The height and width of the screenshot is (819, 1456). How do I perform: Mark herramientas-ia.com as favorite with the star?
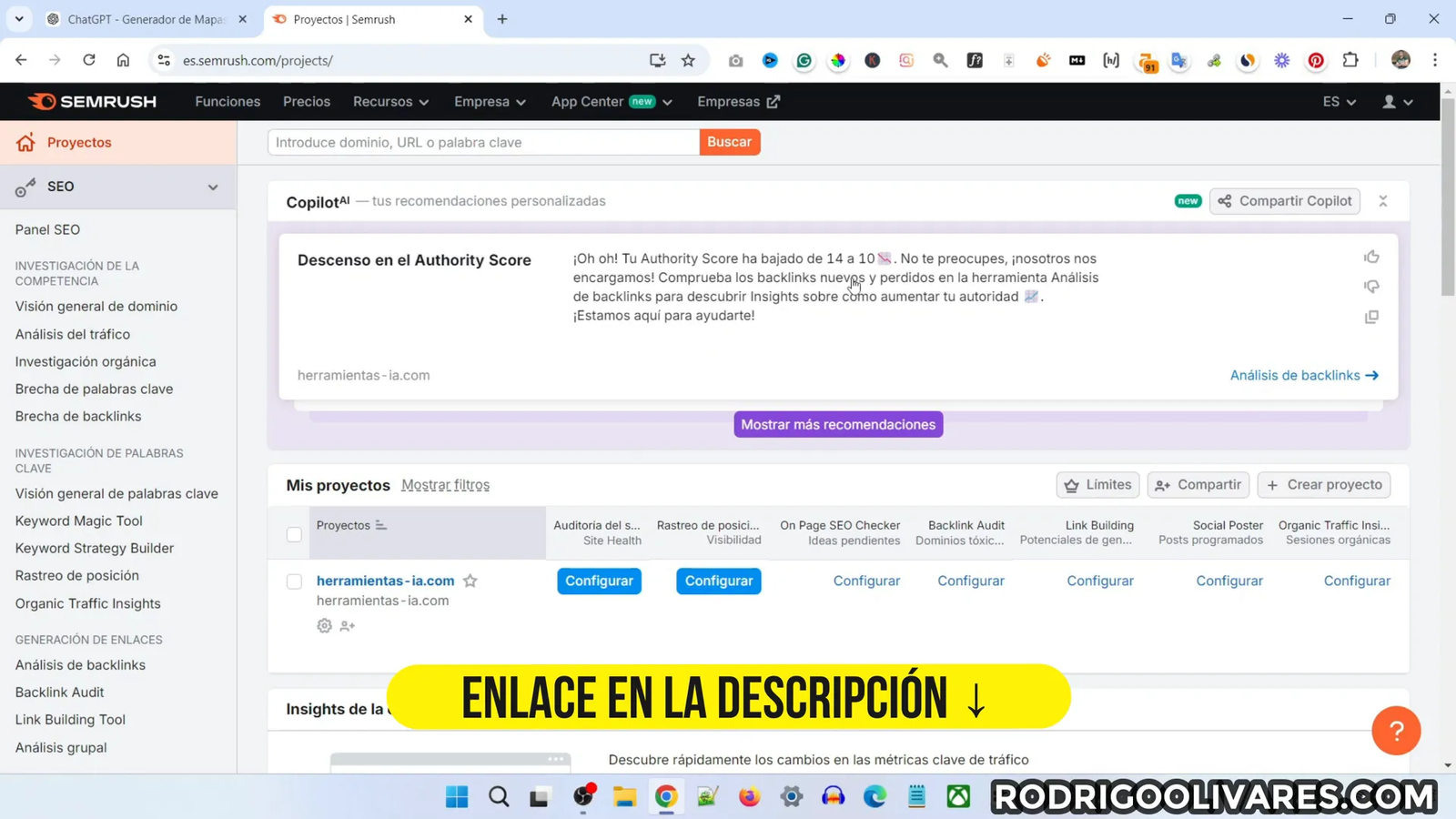pos(470,581)
